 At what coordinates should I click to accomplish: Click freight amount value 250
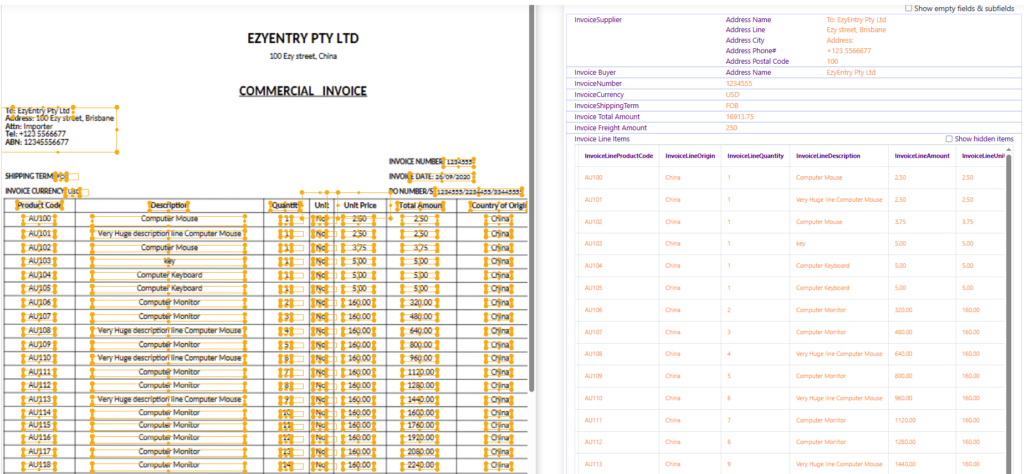[x=731, y=128]
